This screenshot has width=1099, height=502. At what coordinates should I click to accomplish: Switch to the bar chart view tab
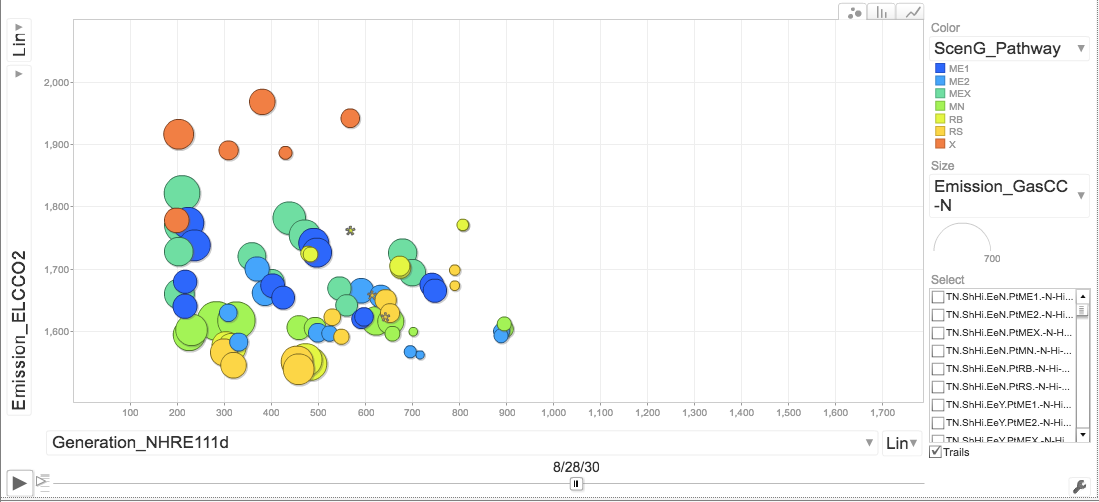pyautogui.click(x=882, y=12)
